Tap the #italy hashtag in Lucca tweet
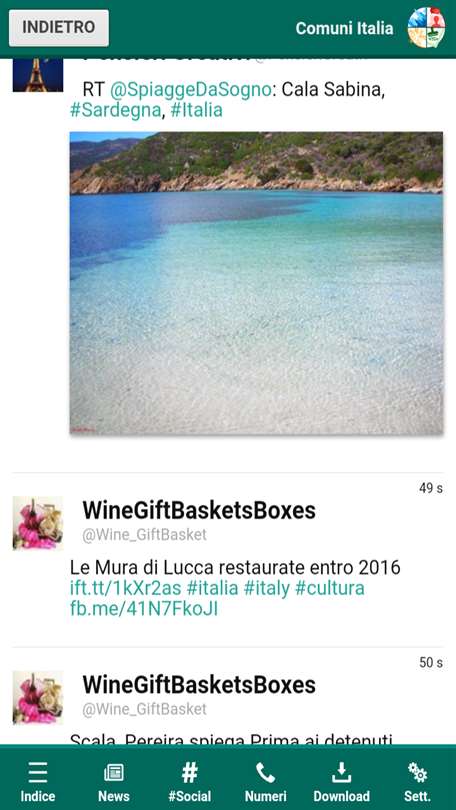 [x=266, y=588]
